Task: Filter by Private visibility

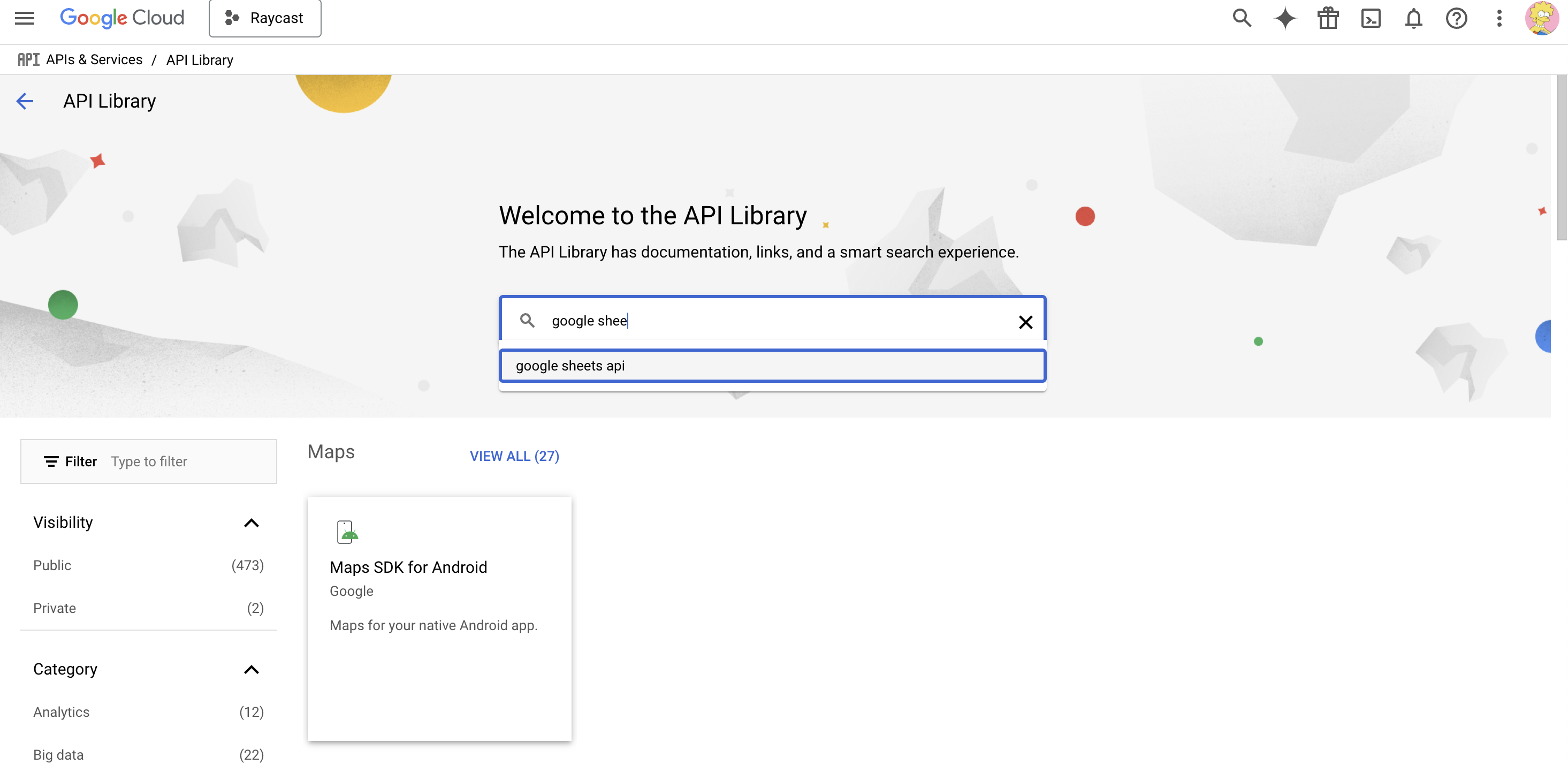Action: click(55, 608)
